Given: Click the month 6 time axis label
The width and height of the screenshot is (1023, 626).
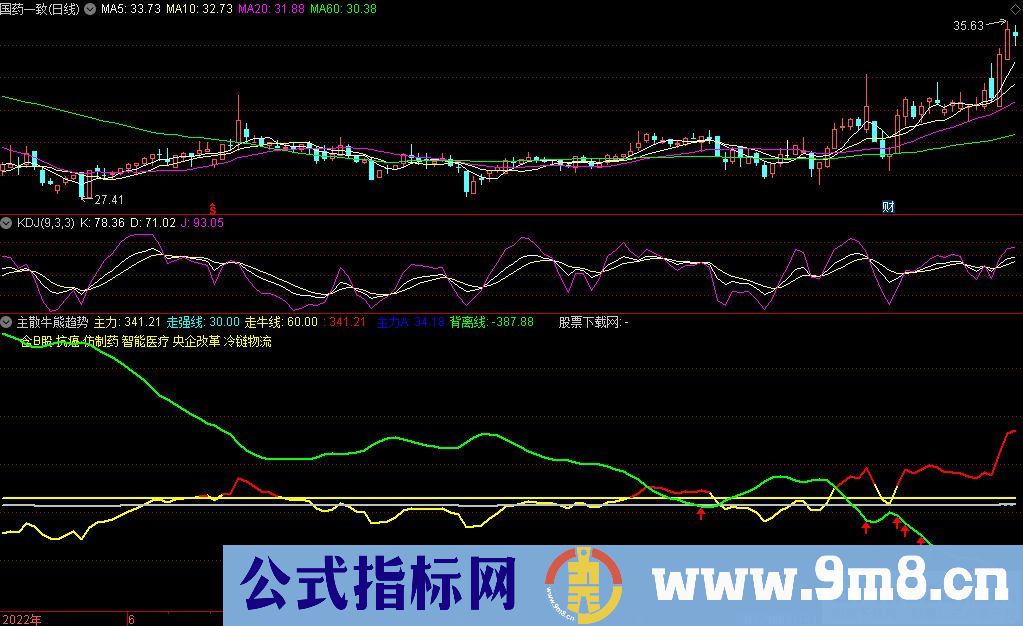Looking at the screenshot, I should click(131, 619).
